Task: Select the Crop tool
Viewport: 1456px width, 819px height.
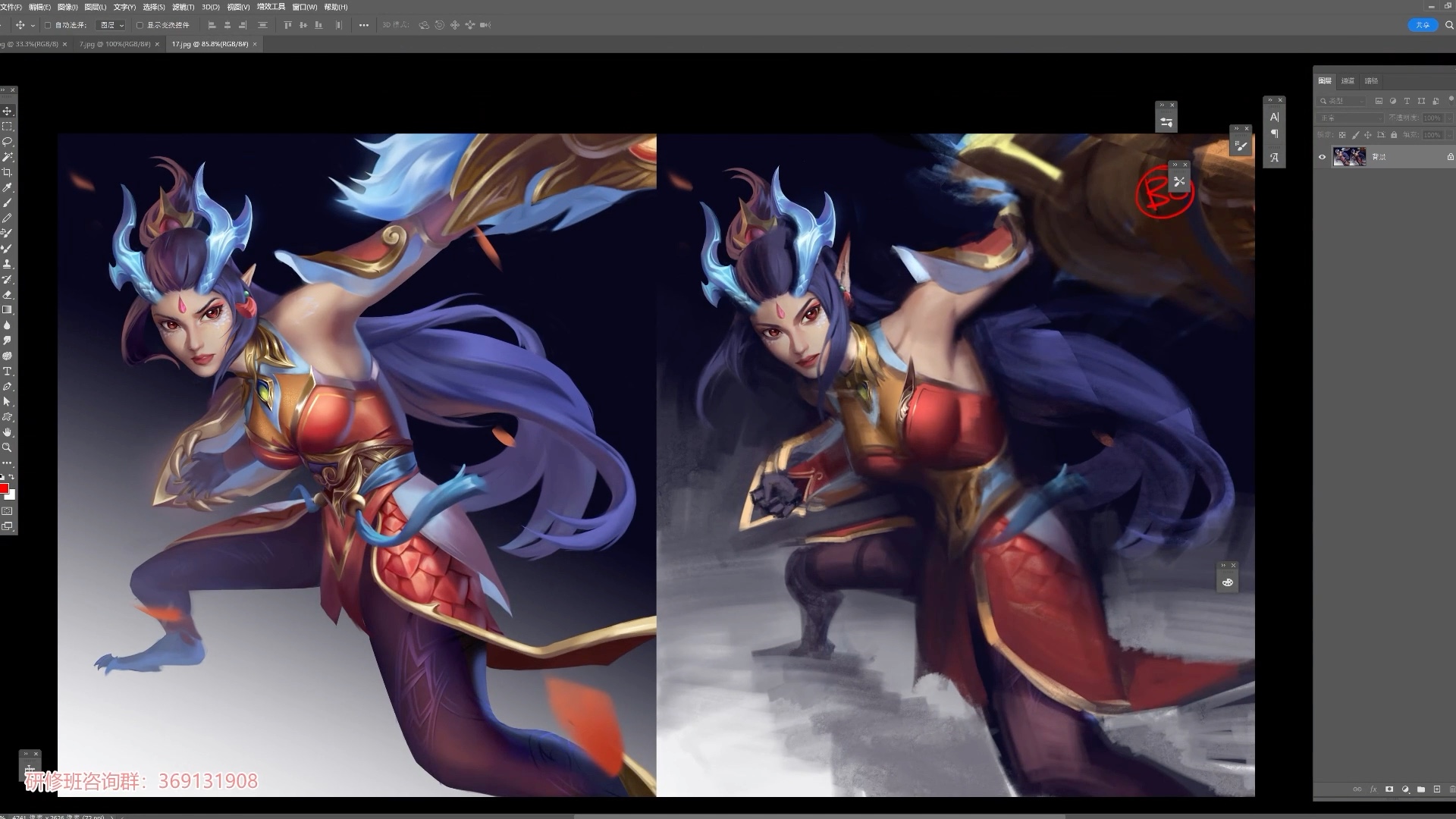Action: pos(8,172)
